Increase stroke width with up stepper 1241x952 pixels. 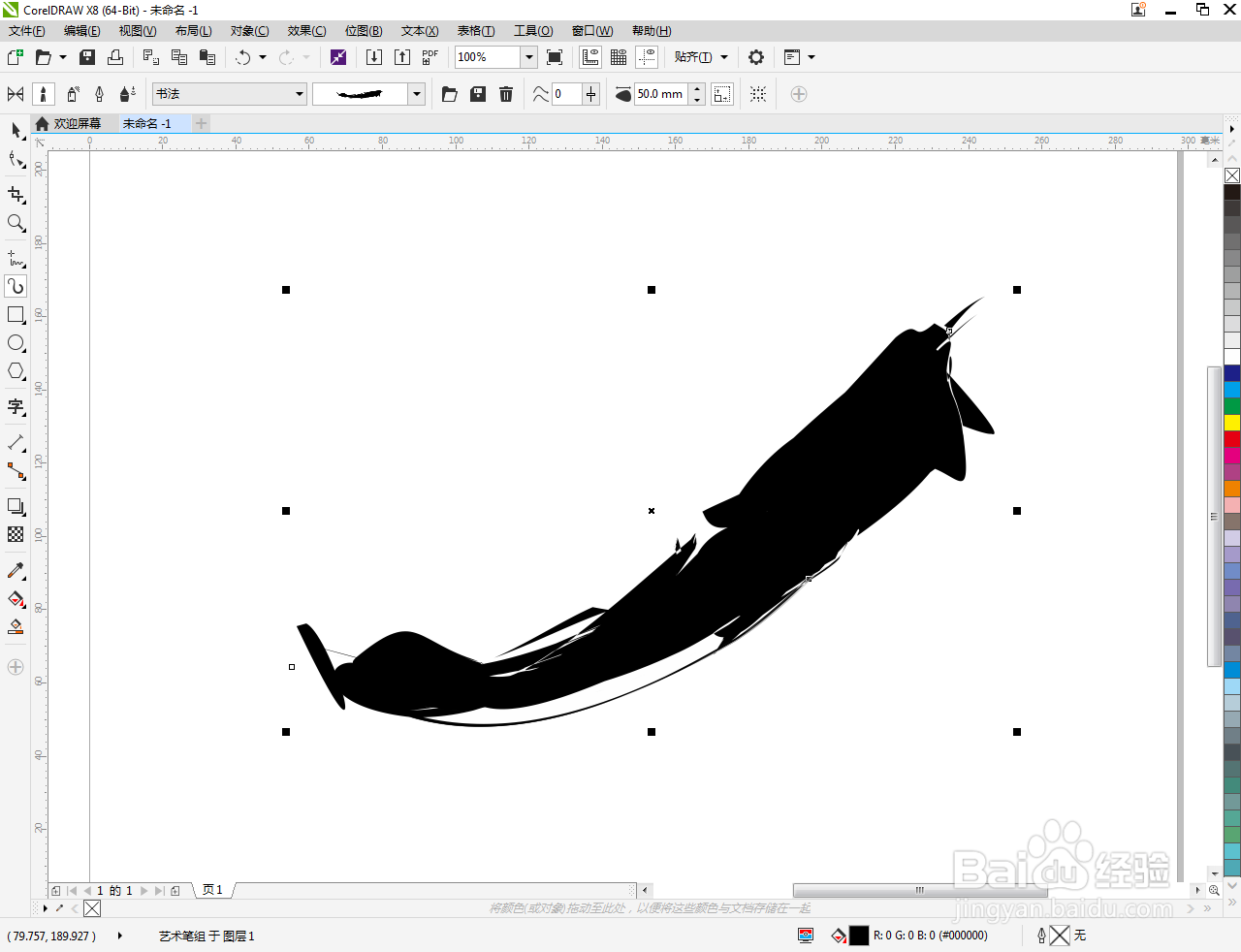[697, 88]
